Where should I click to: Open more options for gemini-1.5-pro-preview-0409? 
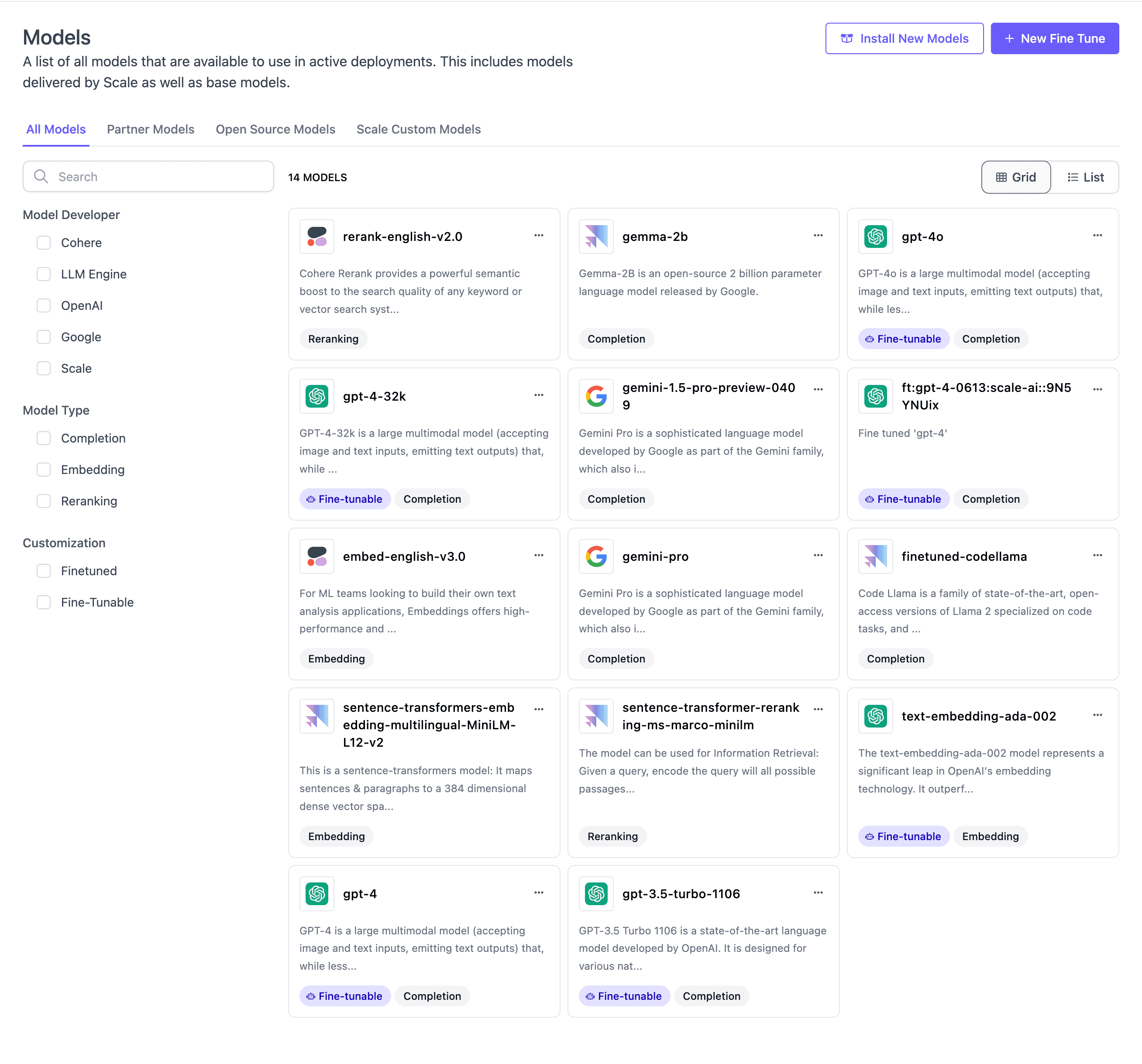(818, 389)
